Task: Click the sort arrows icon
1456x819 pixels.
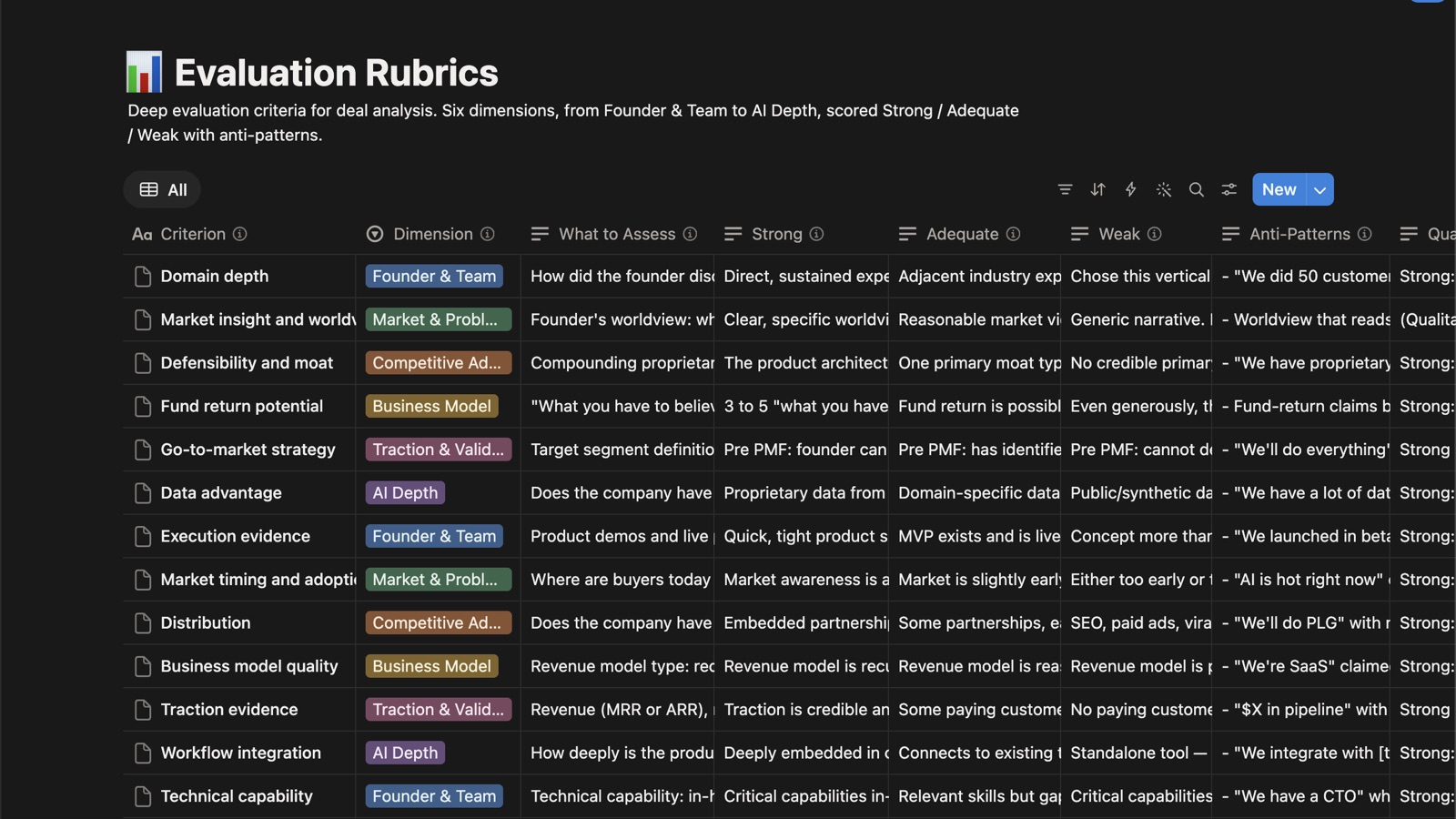Action: pyautogui.click(x=1097, y=189)
